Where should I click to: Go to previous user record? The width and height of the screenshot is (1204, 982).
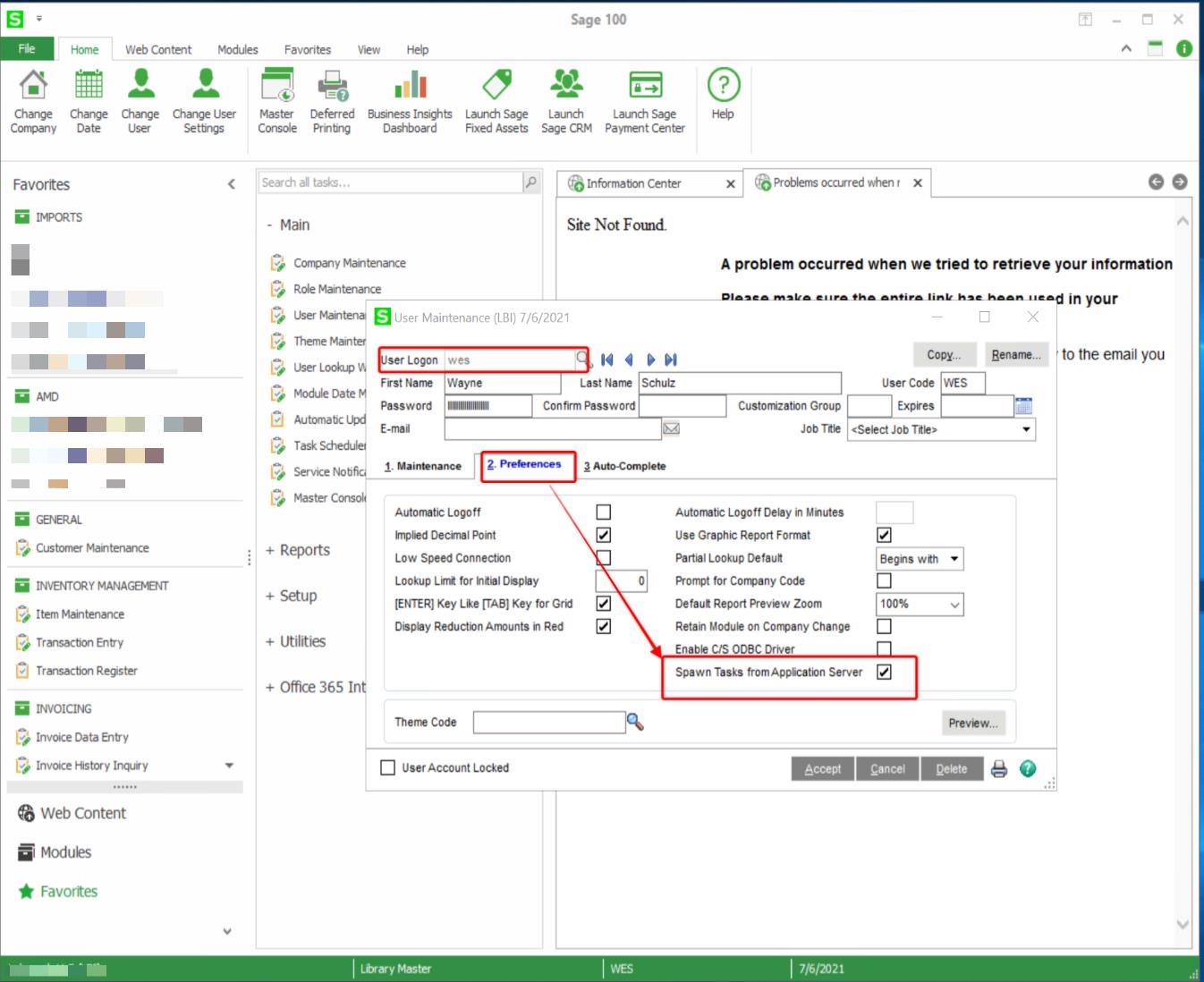pyautogui.click(x=629, y=360)
